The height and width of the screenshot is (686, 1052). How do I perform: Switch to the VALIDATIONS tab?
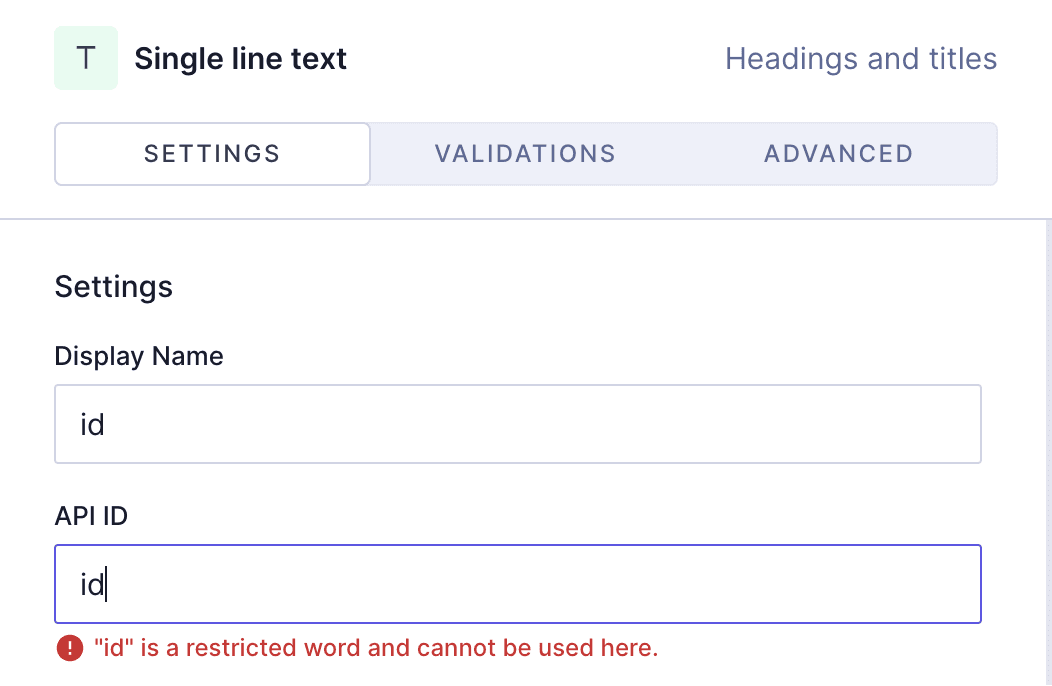(x=525, y=153)
